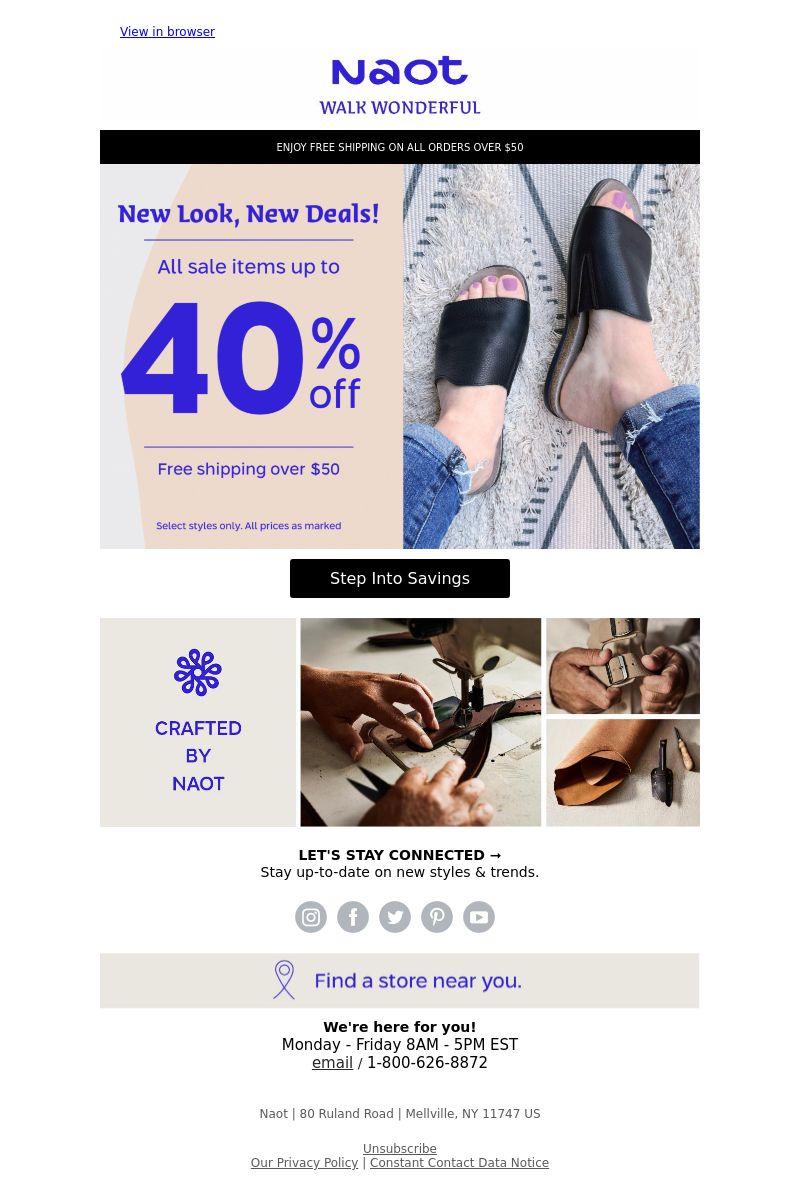Click the black sandals photo
This screenshot has width=800, height=1180.
click(x=552, y=357)
